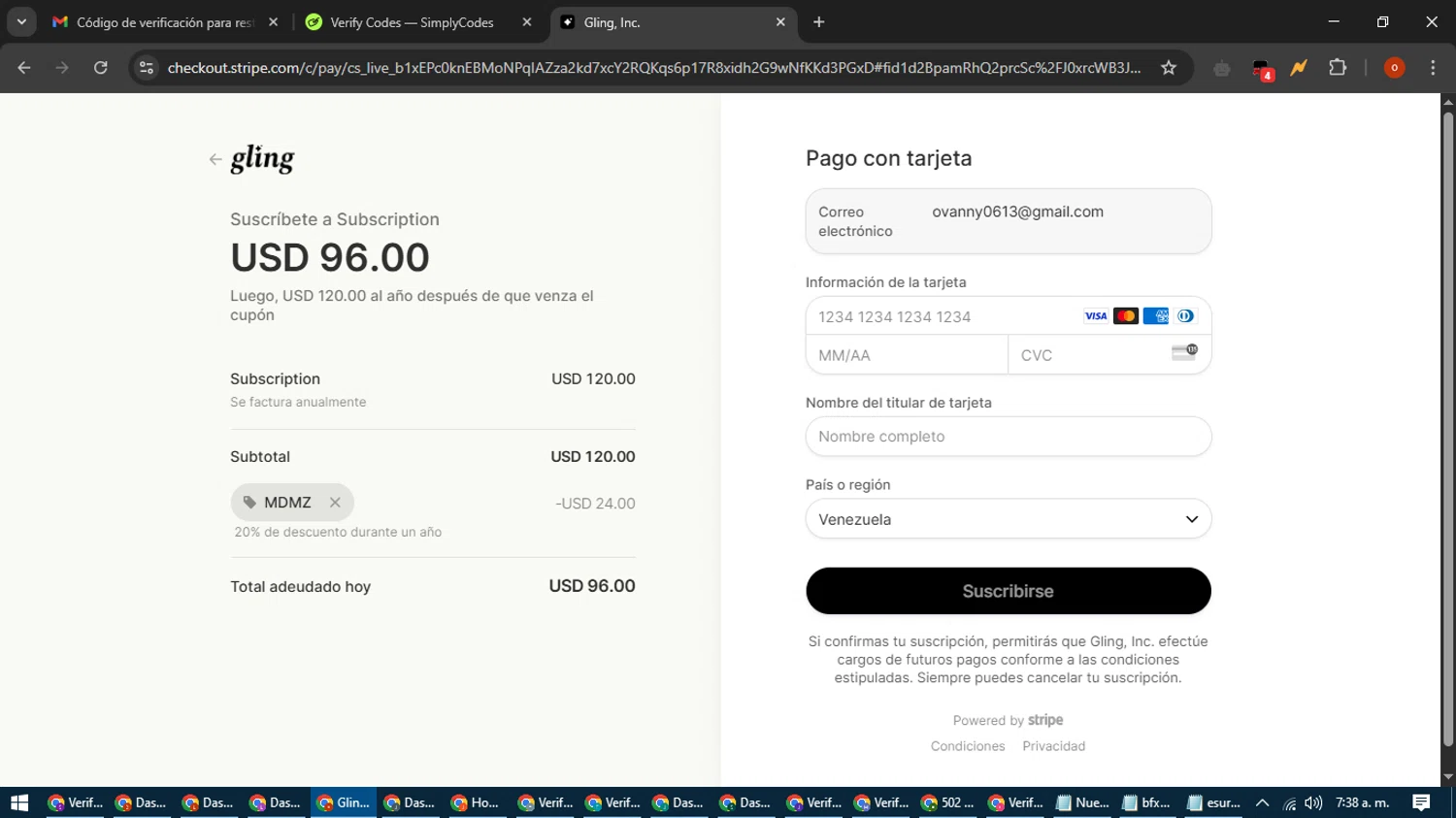Open the bfx... Notepad taskbar window
The width and height of the screenshot is (1456, 818).
(x=1148, y=802)
